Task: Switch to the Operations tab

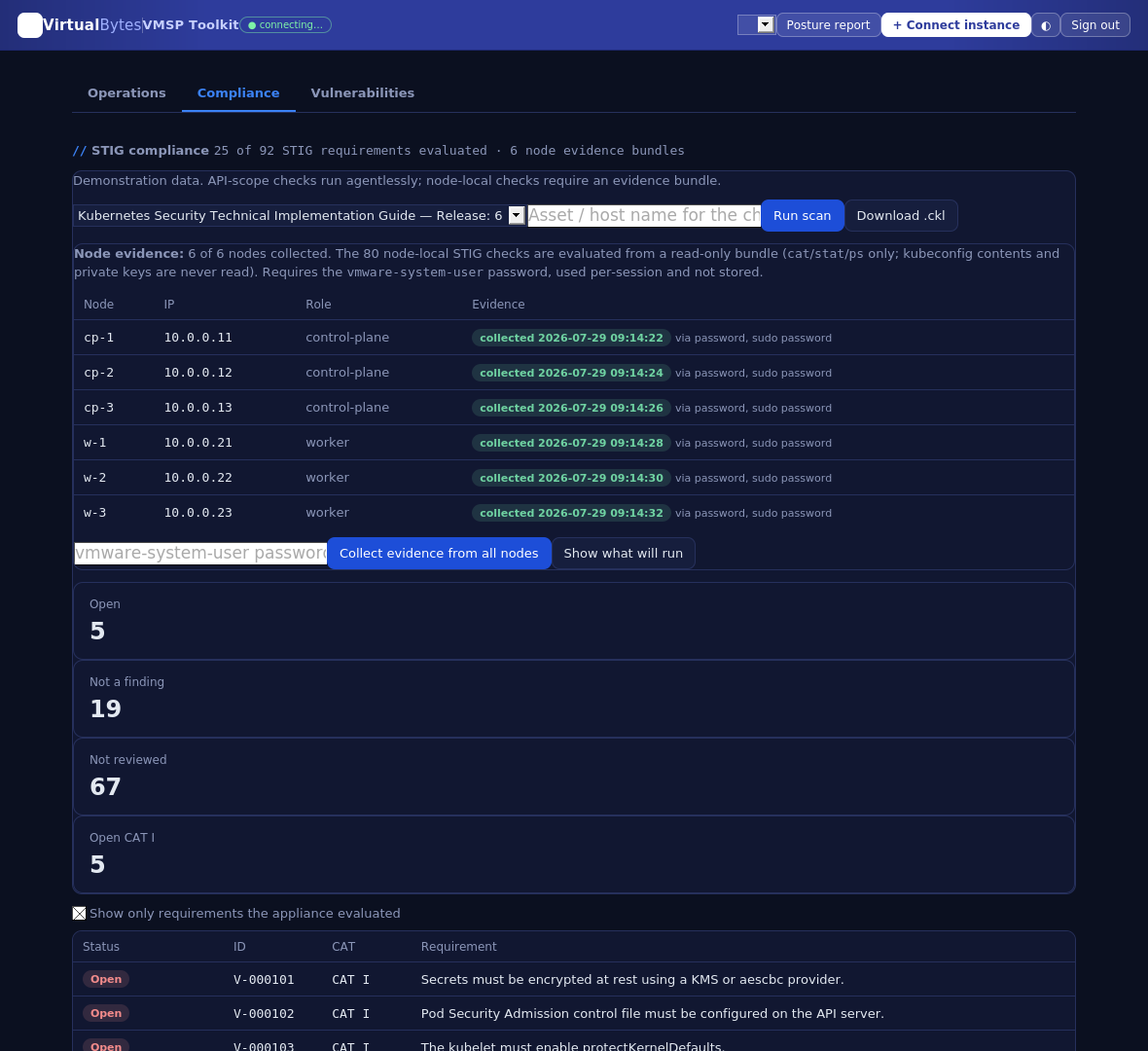Action: pyautogui.click(x=126, y=93)
